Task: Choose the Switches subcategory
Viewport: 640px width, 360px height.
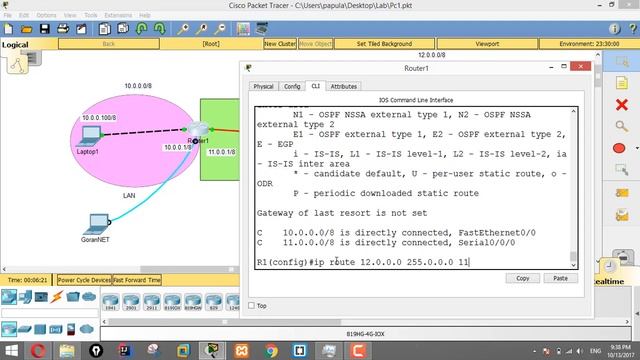Action: pyautogui.click(x=24, y=329)
